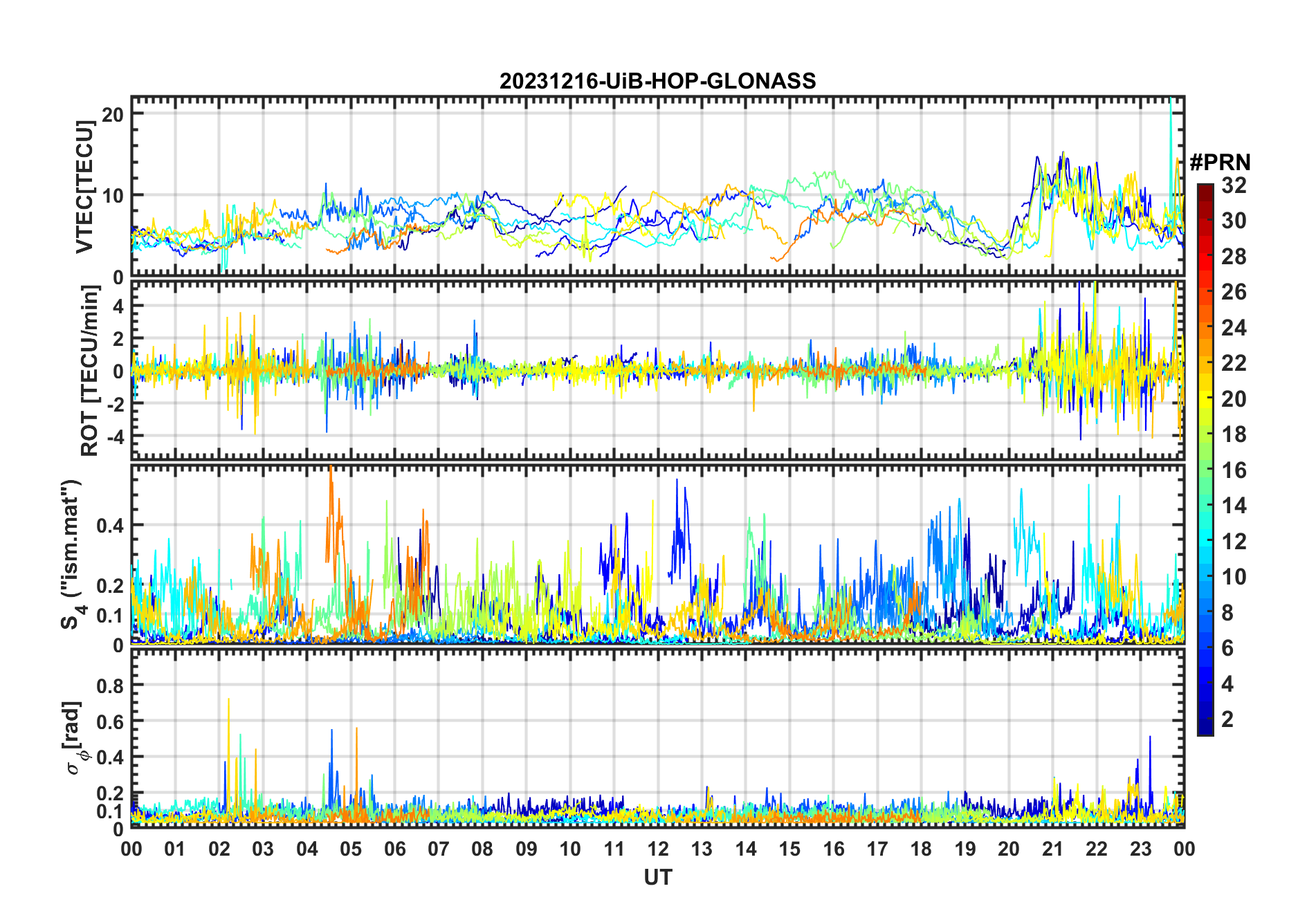Click colorbar tick label 10
Viewport: 1316px width, 920px height.
pos(1234,578)
